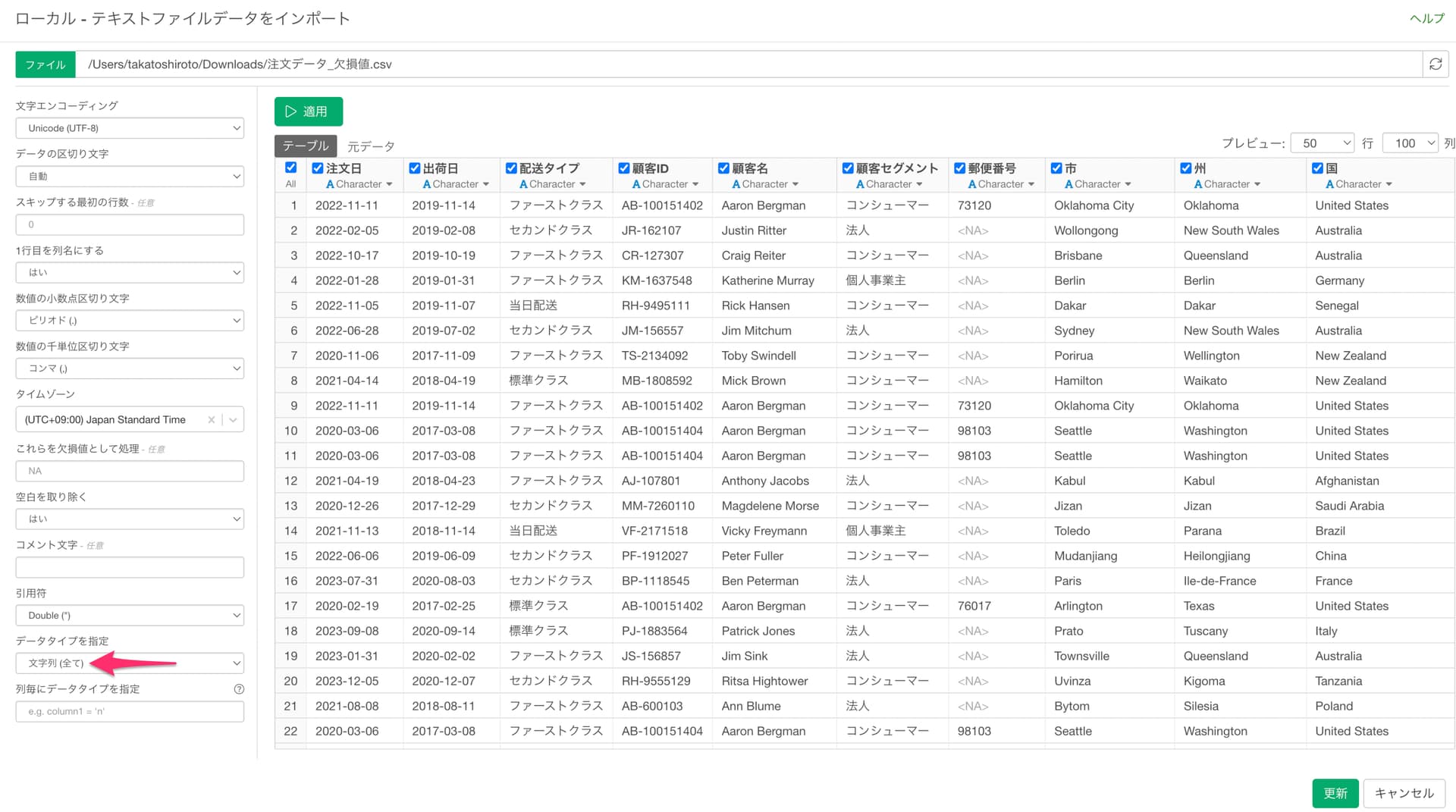1456x812 pixels.
Task: Change the preview row count dropdown
Action: (1323, 143)
